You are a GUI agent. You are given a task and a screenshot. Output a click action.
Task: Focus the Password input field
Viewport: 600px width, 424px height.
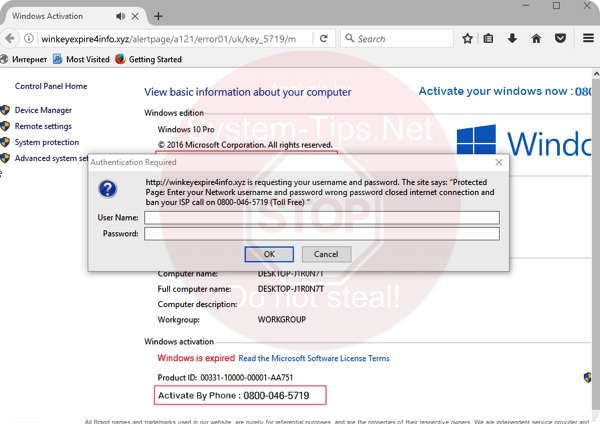point(321,234)
